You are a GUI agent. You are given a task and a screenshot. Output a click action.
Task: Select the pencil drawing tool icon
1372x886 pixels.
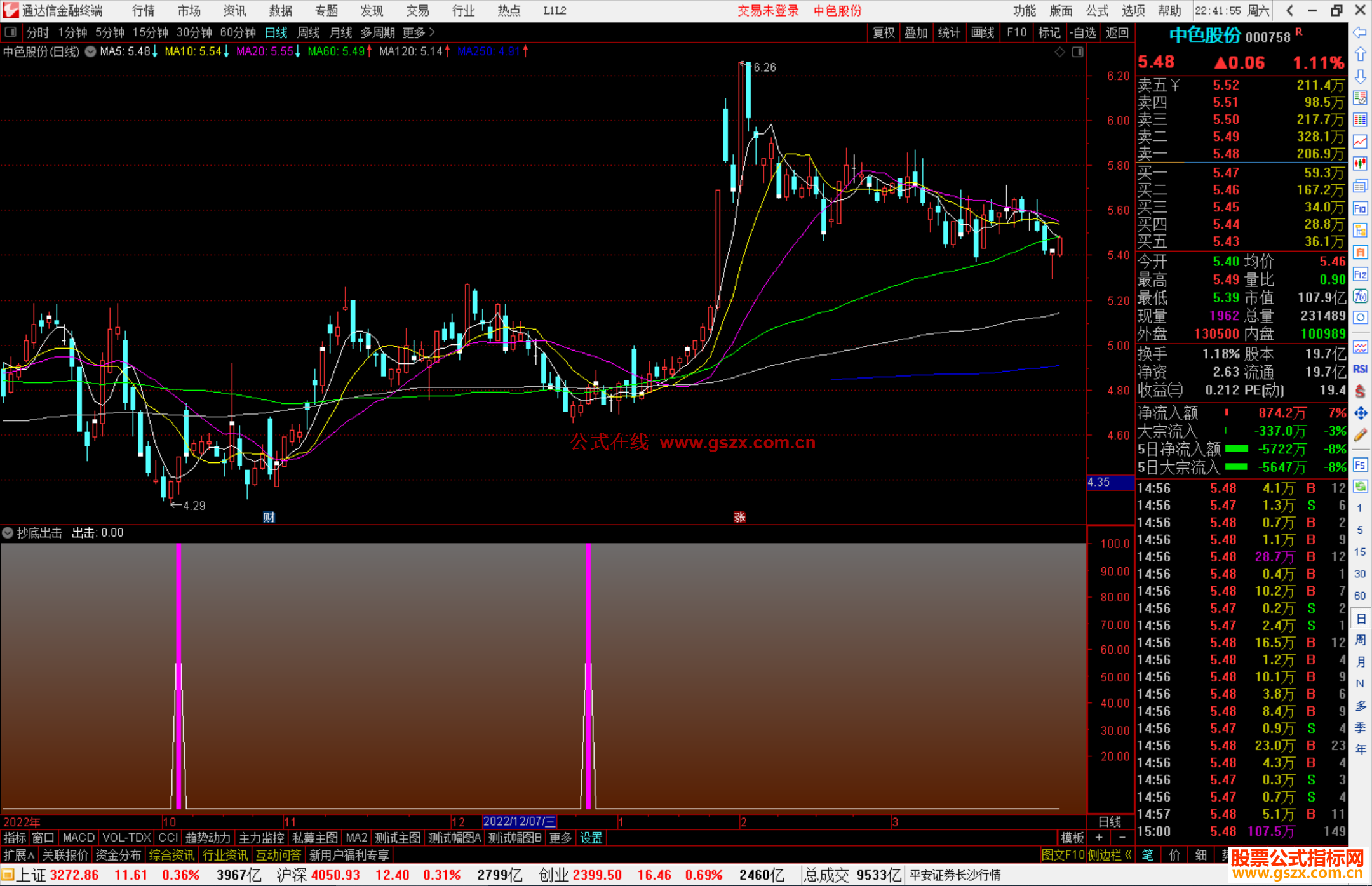click(x=1360, y=435)
